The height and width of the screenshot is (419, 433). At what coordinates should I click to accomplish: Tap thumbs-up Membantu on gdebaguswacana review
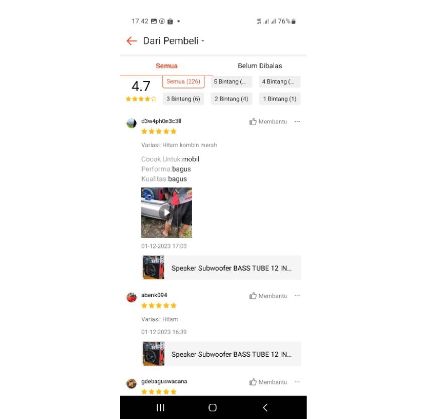(x=268, y=382)
